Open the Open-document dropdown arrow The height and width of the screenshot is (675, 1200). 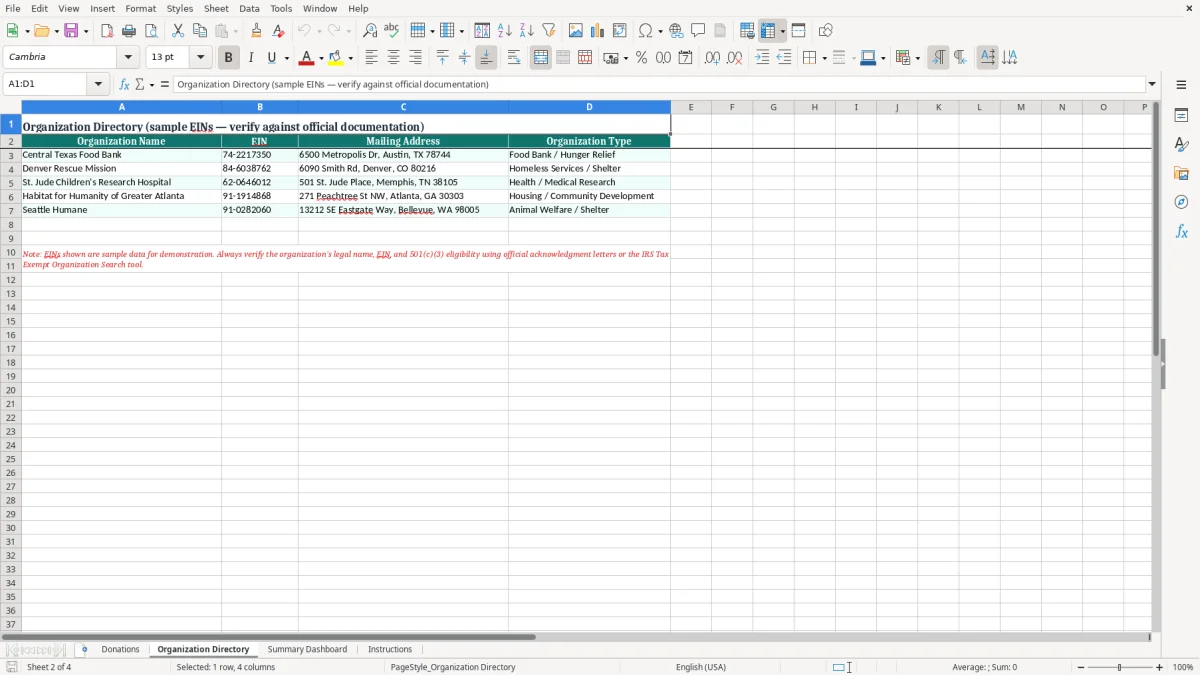56,31
